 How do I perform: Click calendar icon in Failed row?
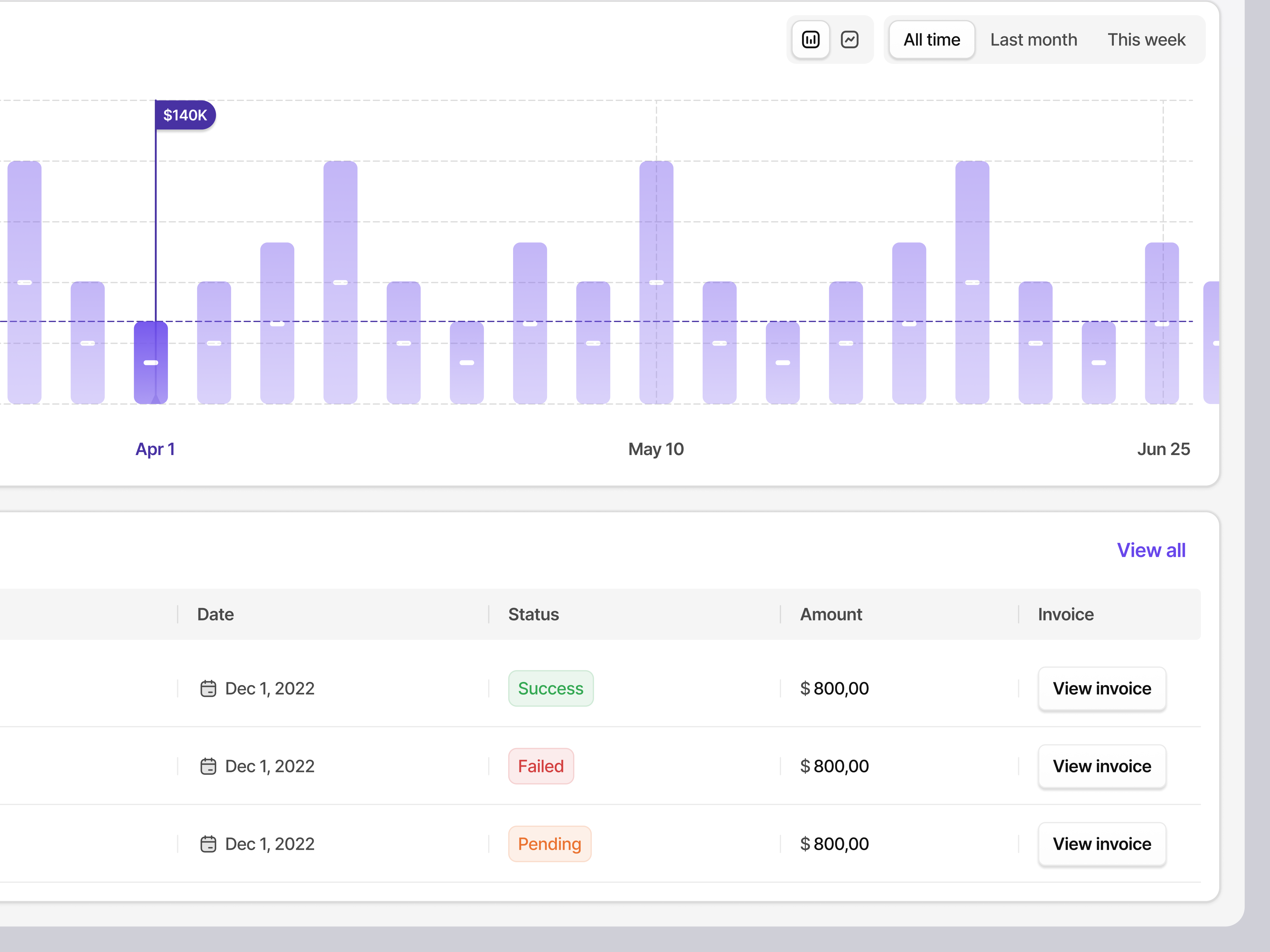click(208, 766)
